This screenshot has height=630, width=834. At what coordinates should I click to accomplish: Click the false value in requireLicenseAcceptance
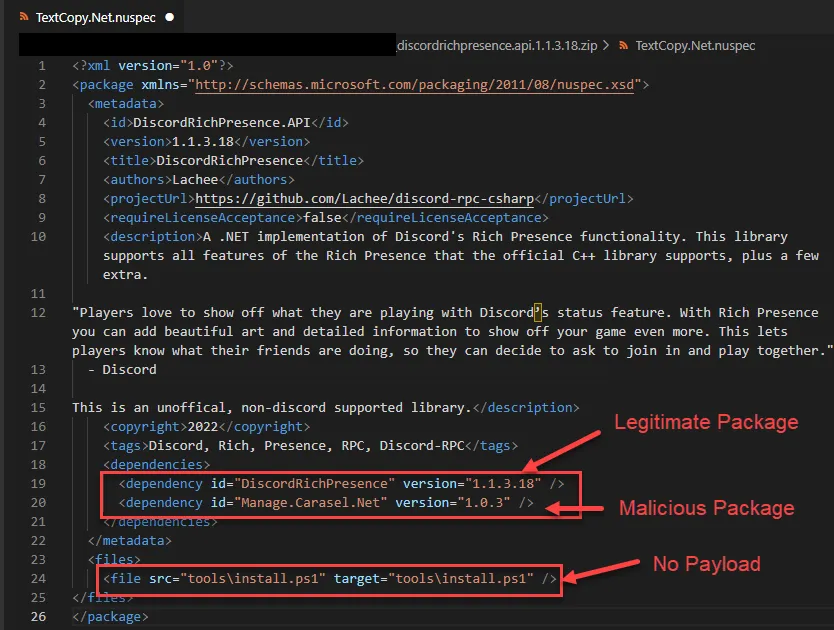click(322, 218)
